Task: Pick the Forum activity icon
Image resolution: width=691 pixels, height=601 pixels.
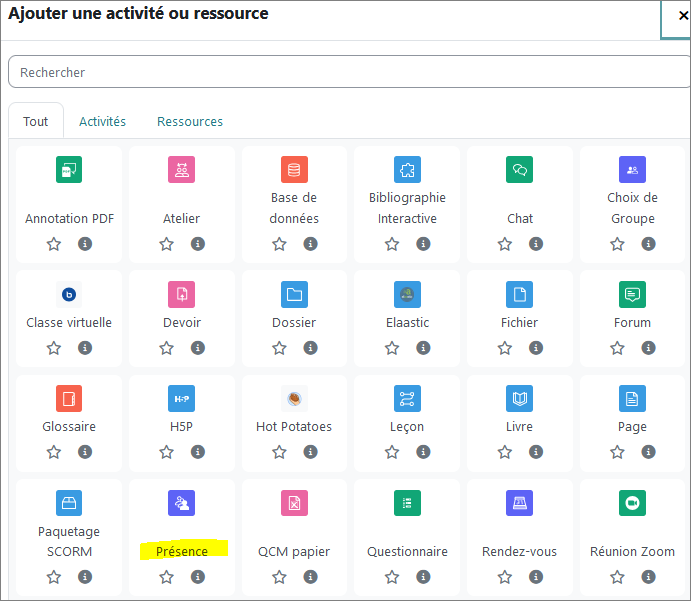Action: 632,294
